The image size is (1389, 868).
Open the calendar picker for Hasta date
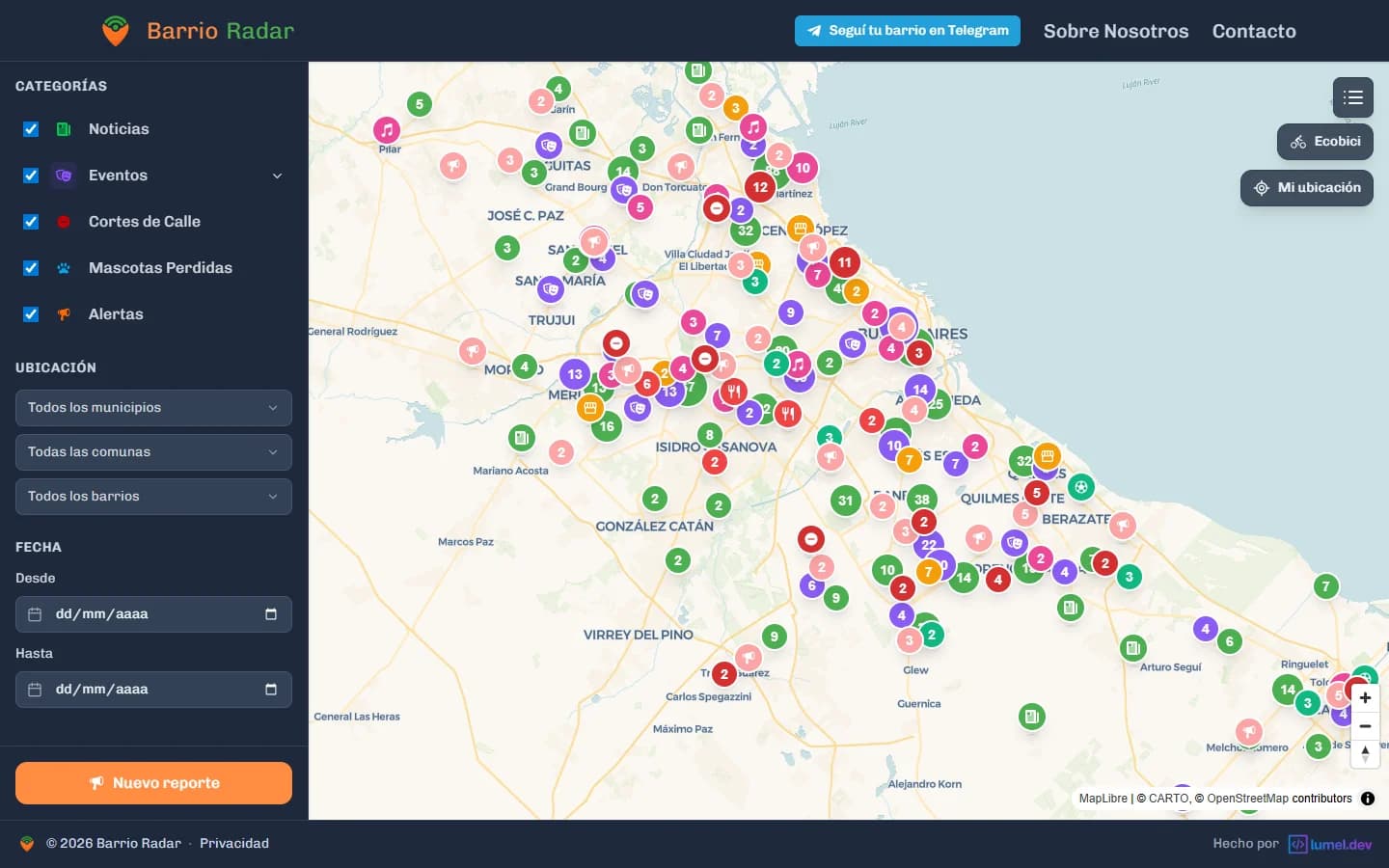271,690
